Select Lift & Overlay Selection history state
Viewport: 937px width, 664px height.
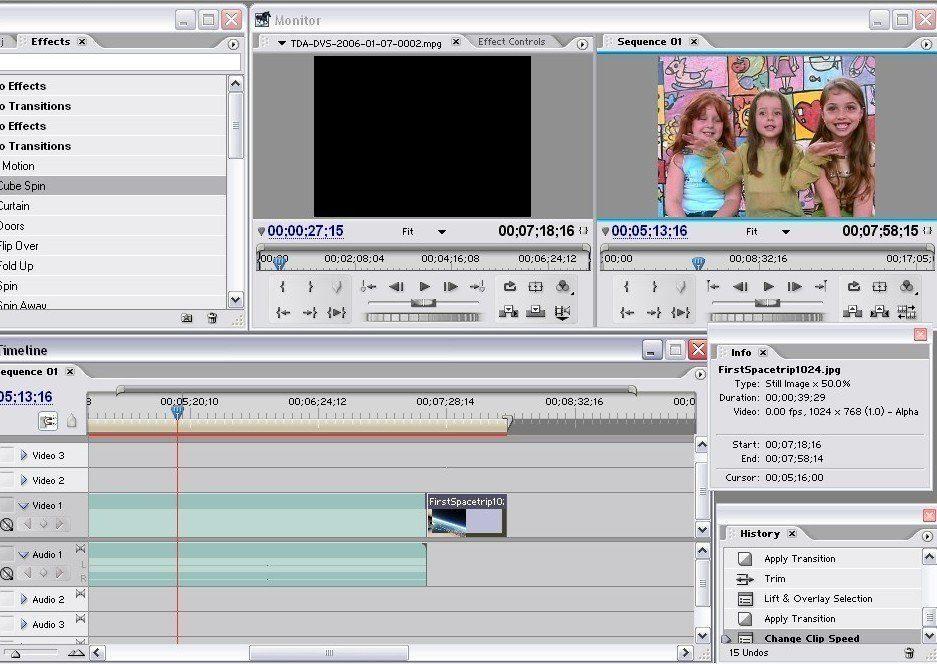click(x=817, y=599)
